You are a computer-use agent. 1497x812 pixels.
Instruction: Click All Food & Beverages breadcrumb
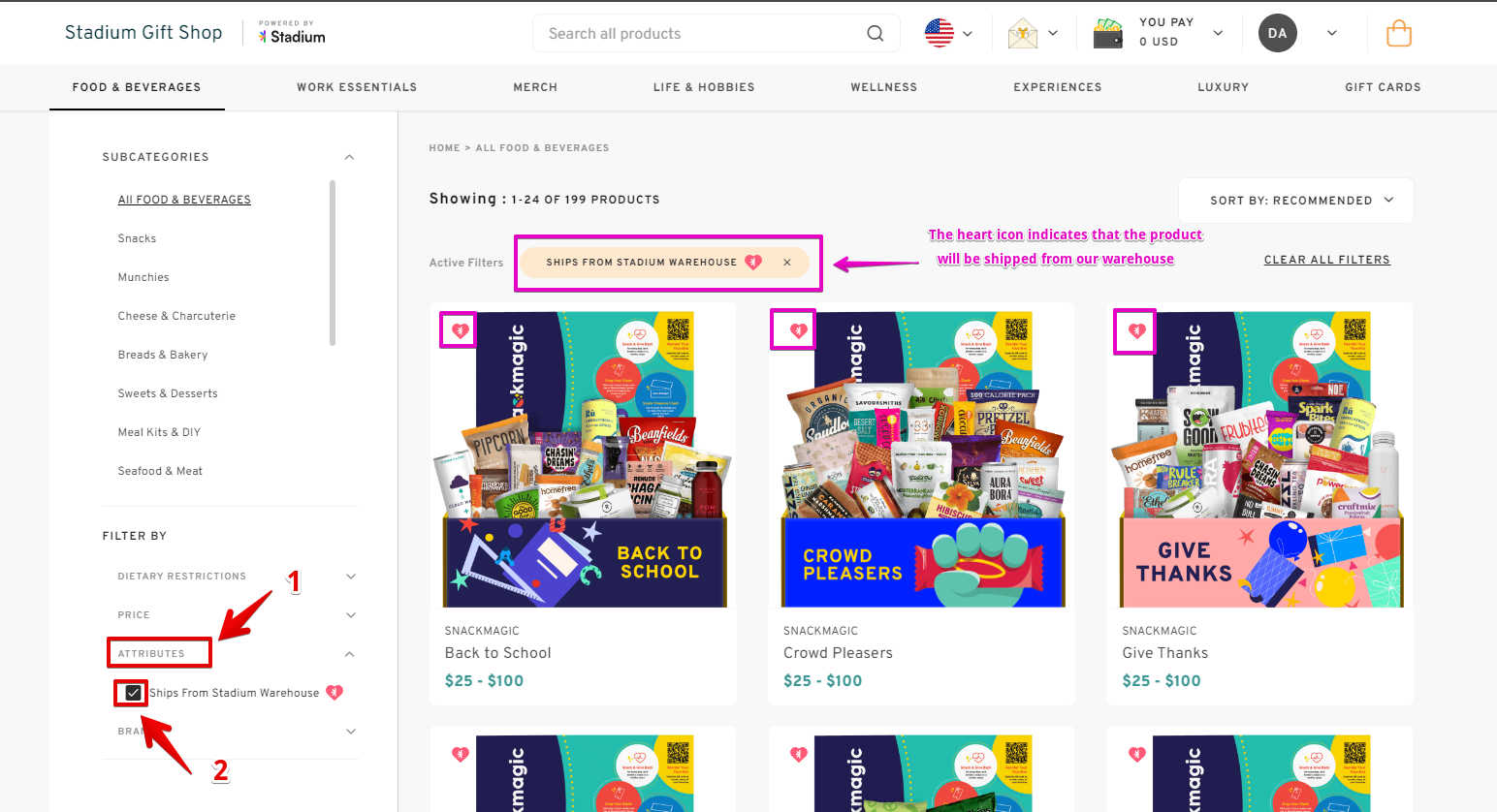[x=543, y=148]
